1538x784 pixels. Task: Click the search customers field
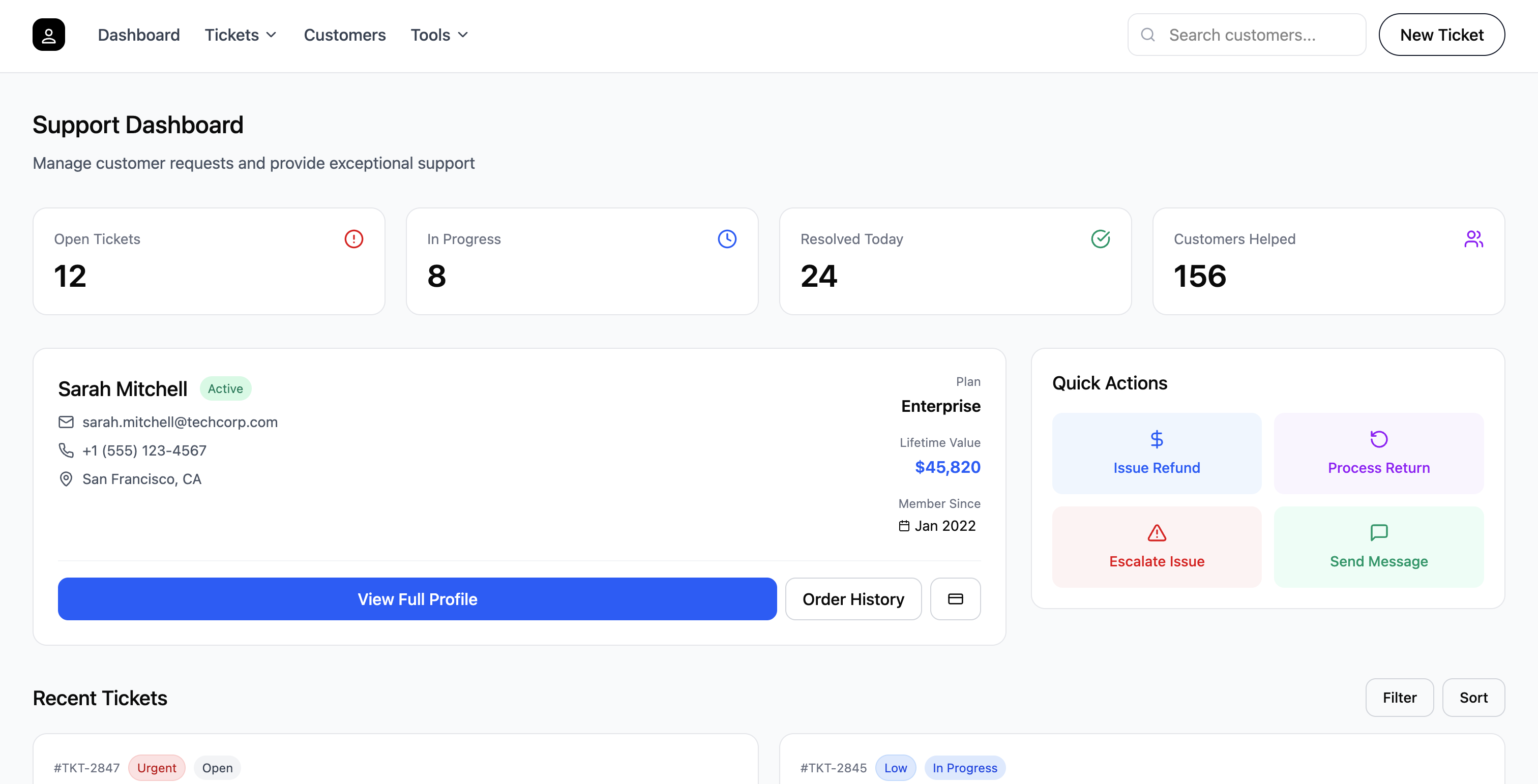pyautogui.click(x=1246, y=34)
